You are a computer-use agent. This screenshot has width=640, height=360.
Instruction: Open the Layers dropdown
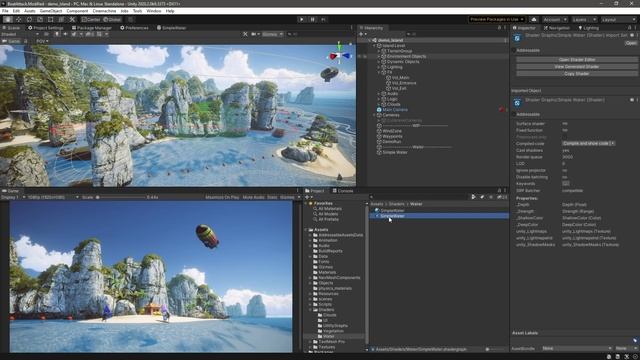(584, 20)
